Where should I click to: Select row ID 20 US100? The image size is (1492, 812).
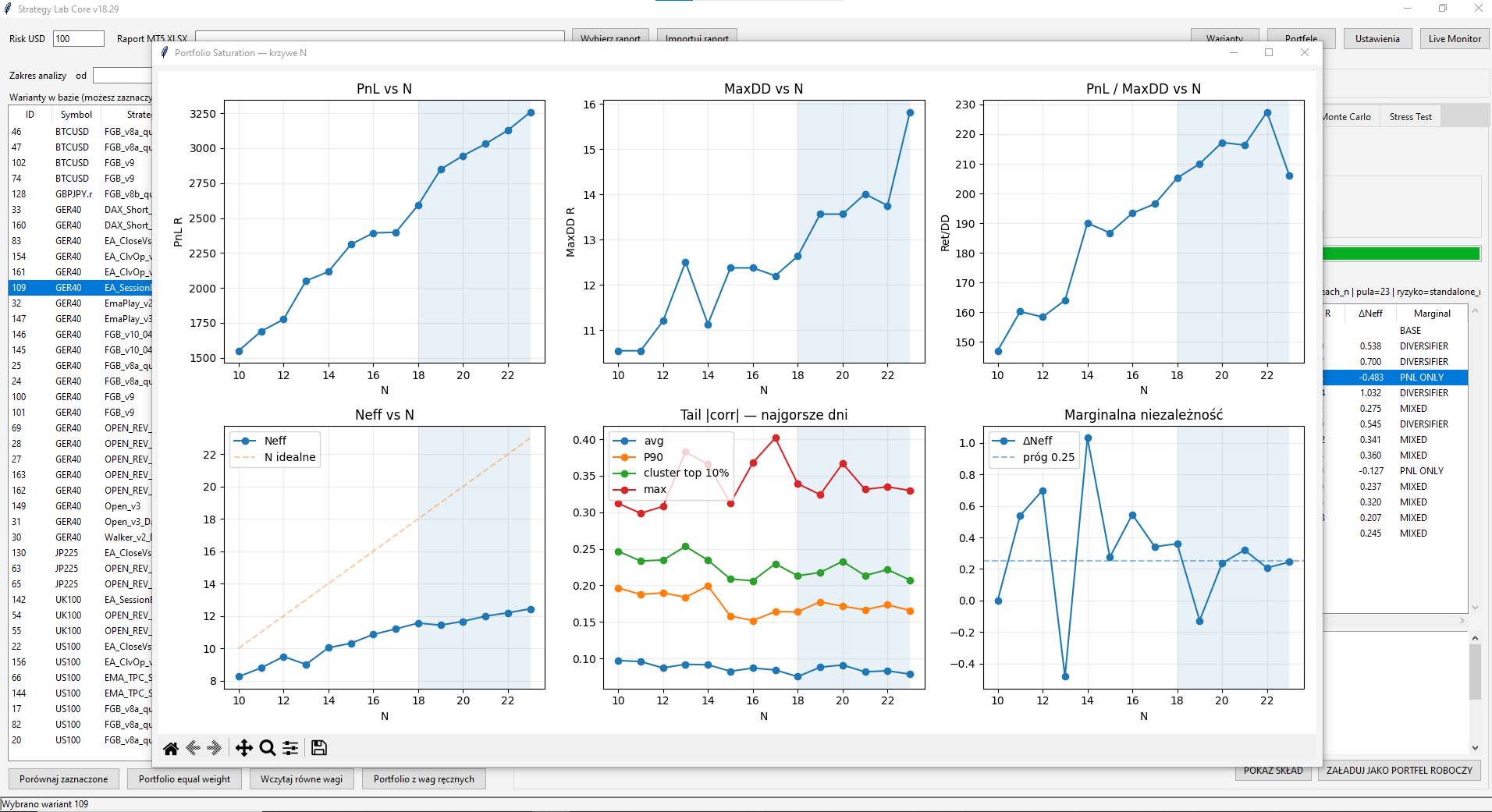80,740
